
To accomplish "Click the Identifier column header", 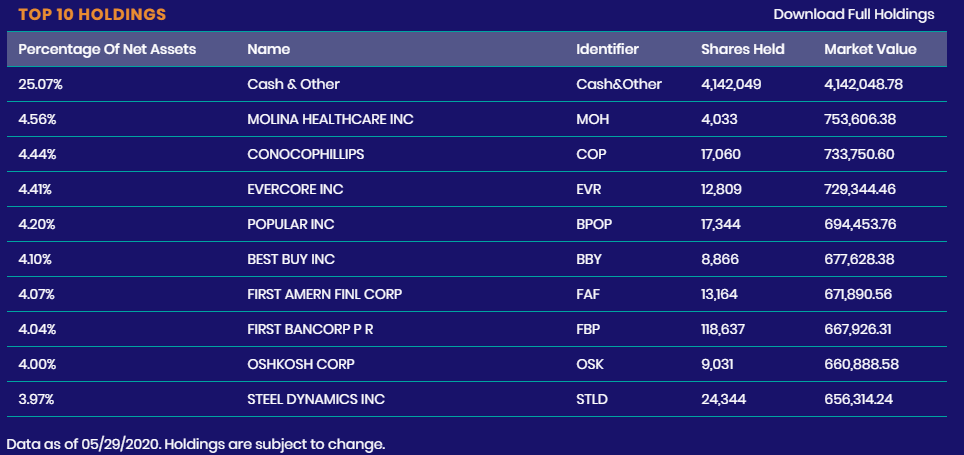I will 607,49.
